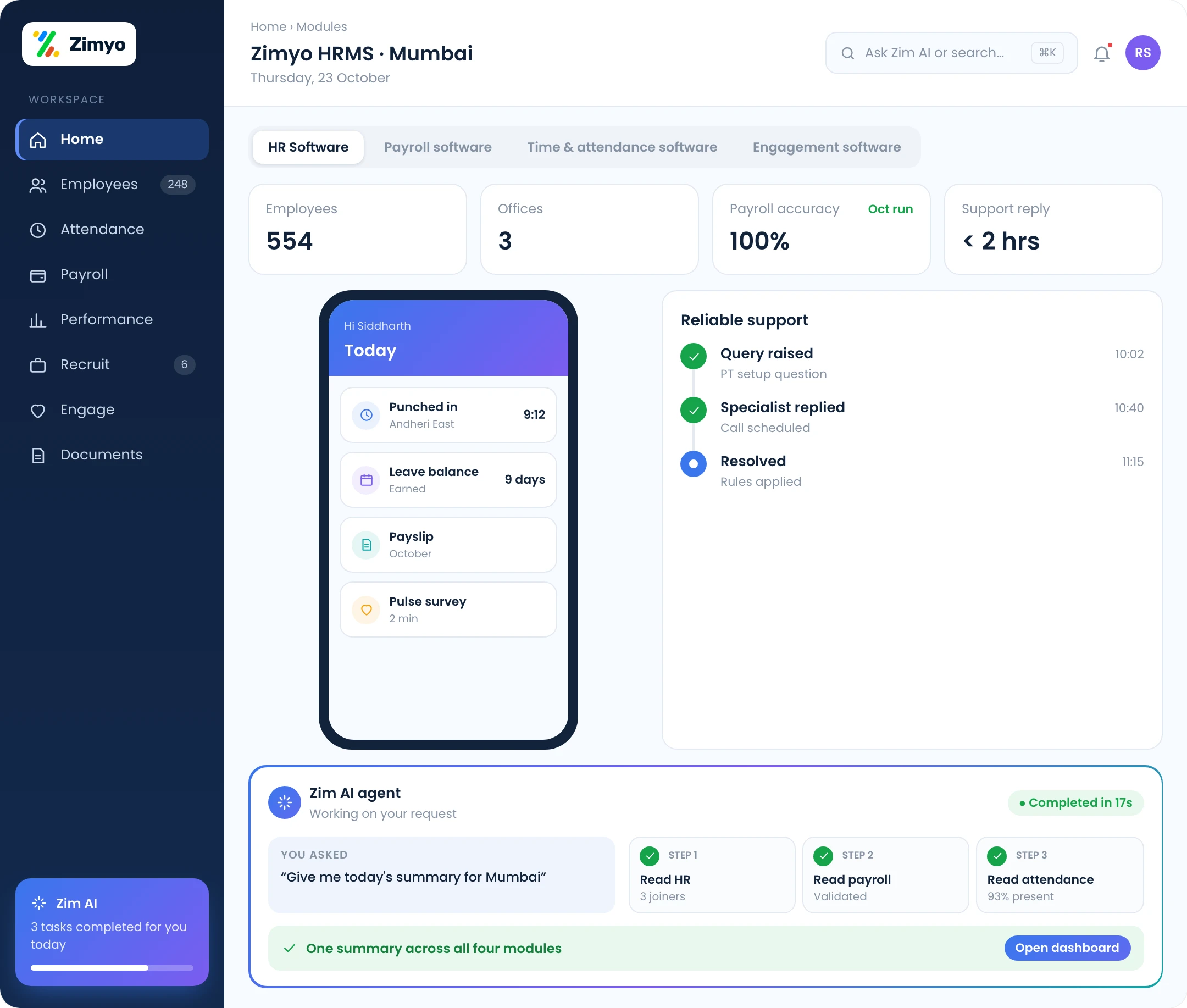Screen dimensions: 1187x1008
Task: Click the summary banner checkmark icon
Action: pos(290,948)
